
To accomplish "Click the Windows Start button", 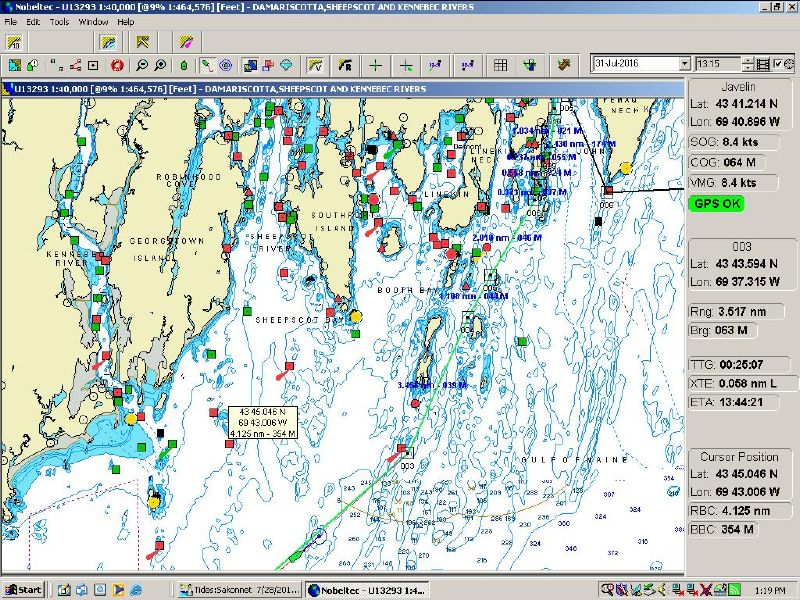I will pyautogui.click(x=23, y=589).
